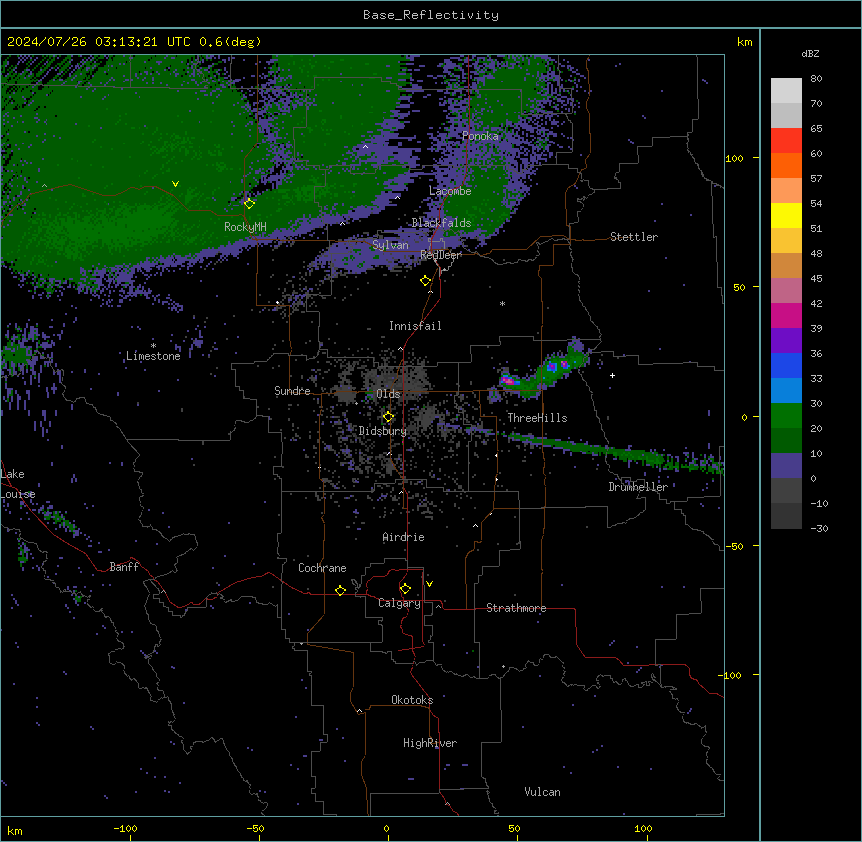This screenshot has height=842, width=862.
Task: Pick the dark blue 33-36 dBZ legend swatch
Action: (x=786, y=365)
